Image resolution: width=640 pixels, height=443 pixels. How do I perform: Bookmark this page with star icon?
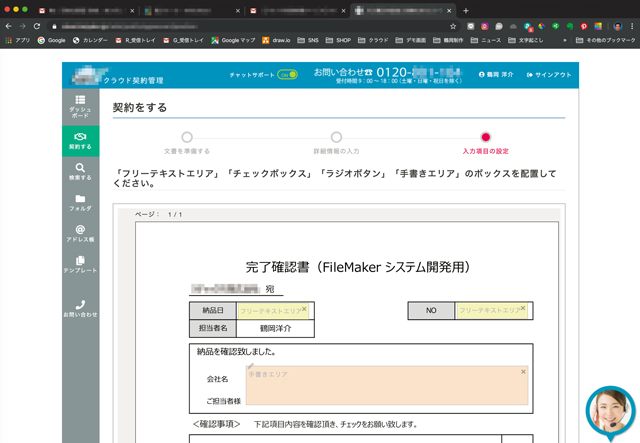(x=453, y=26)
